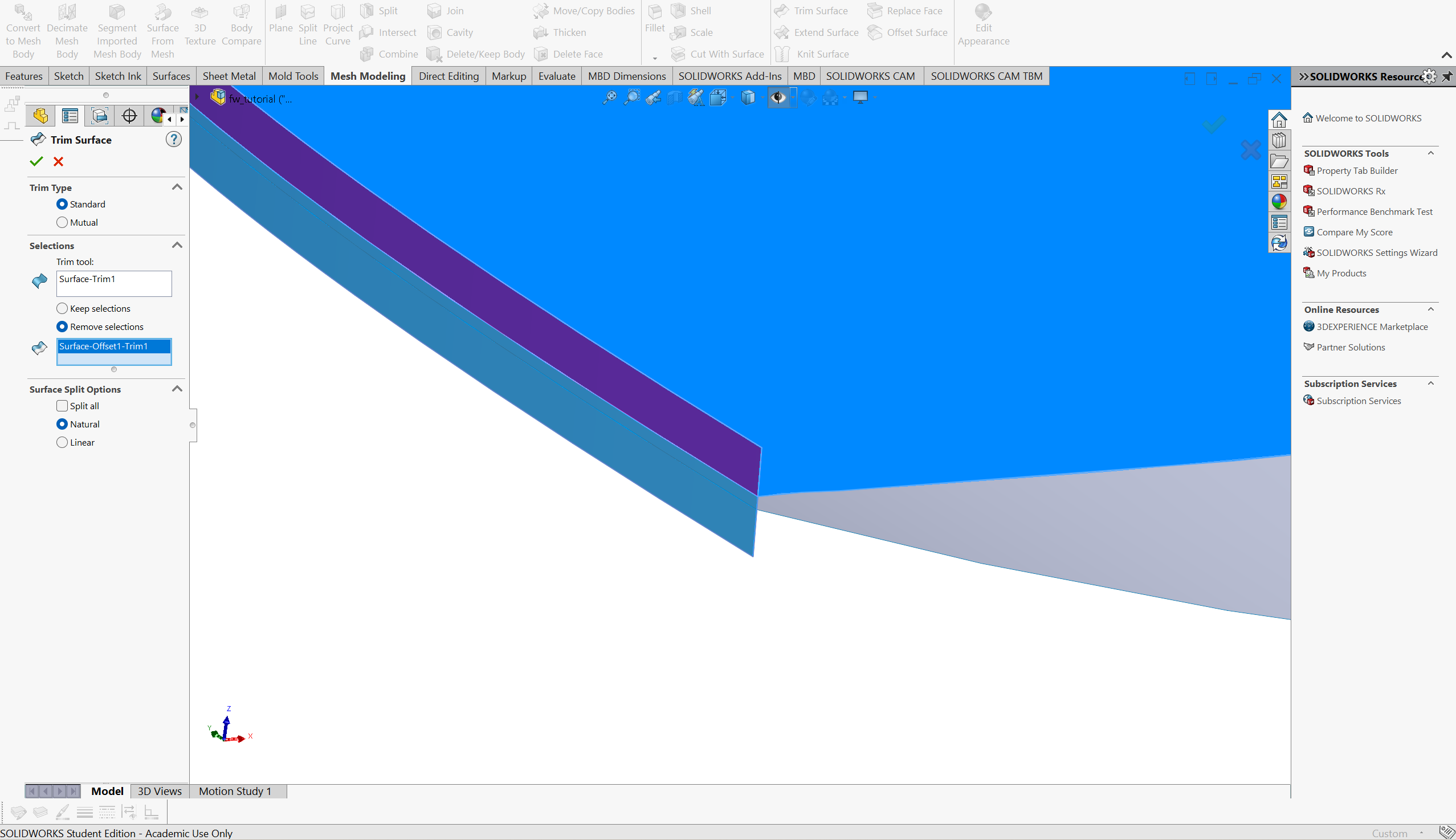Switch to the Surfaces tab
The width and height of the screenshot is (1456, 840).
[171, 76]
